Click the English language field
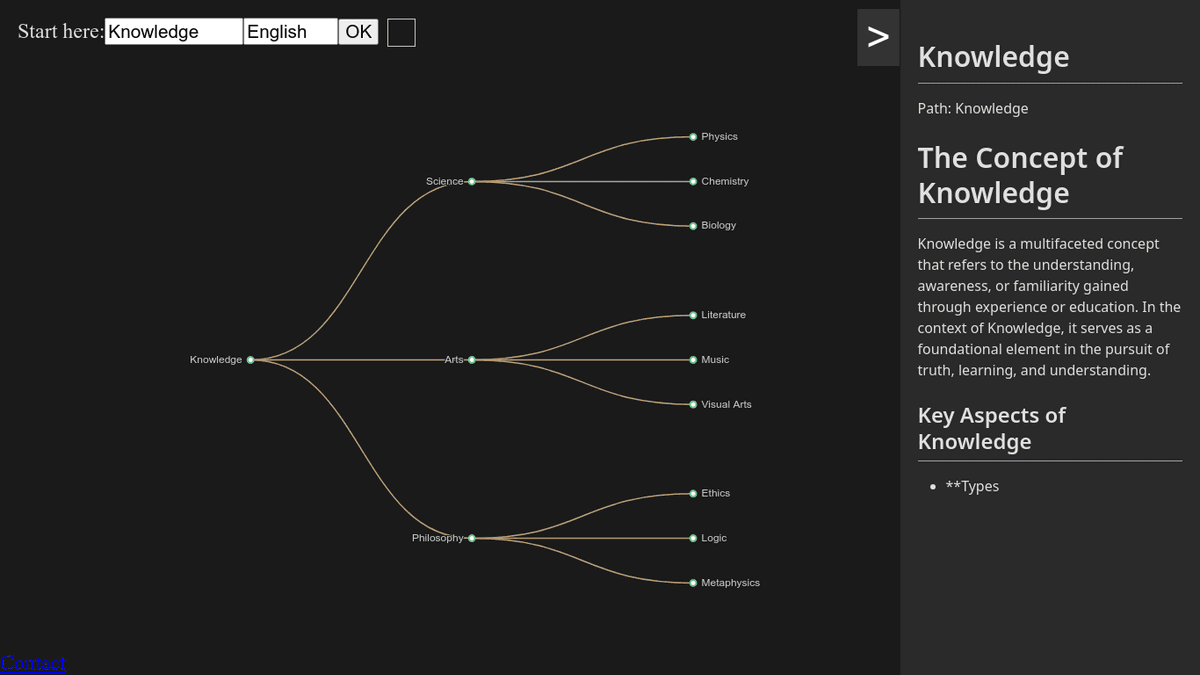This screenshot has width=1200, height=675. click(290, 32)
